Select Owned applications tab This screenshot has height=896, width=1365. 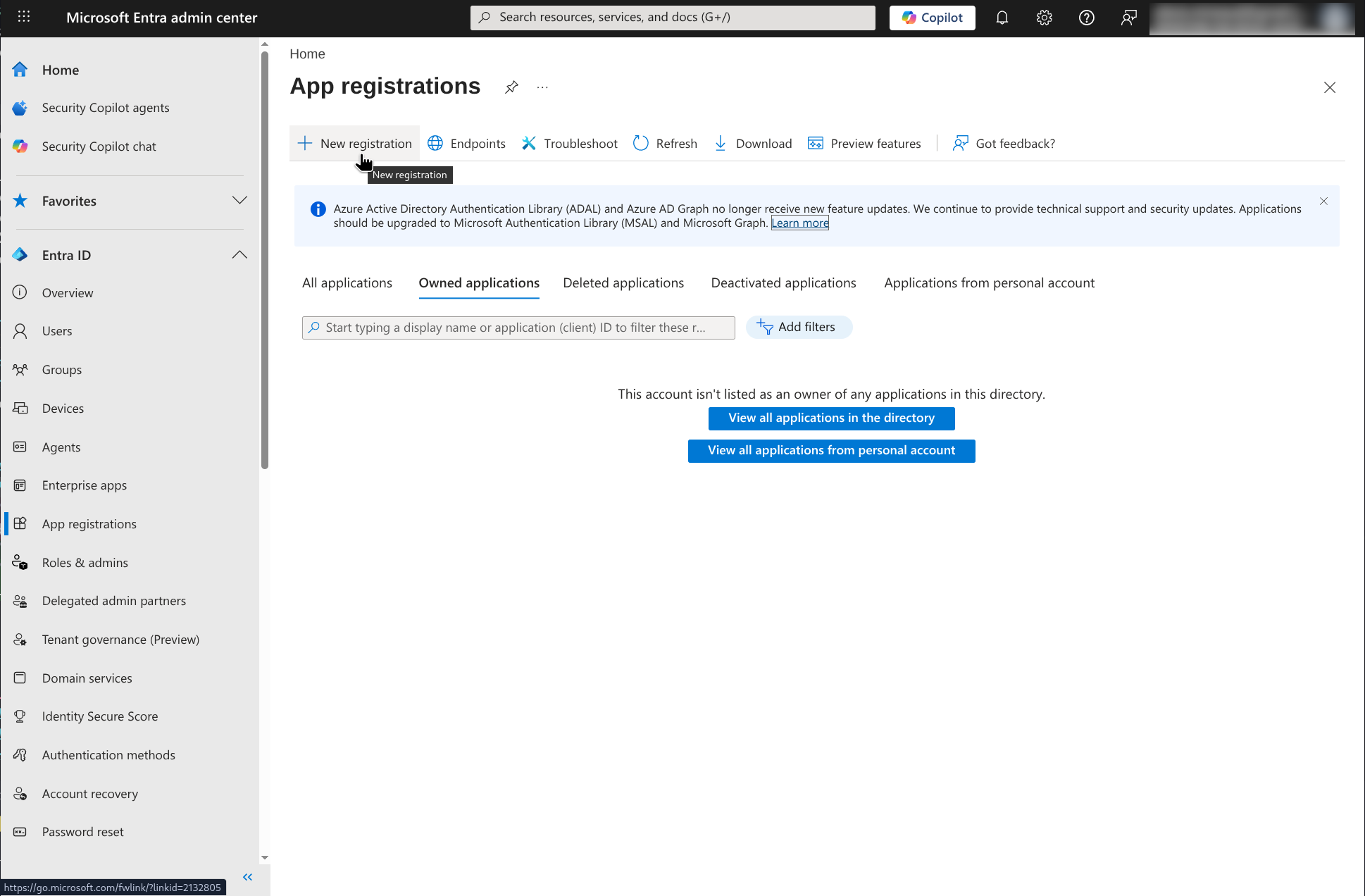click(x=479, y=283)
